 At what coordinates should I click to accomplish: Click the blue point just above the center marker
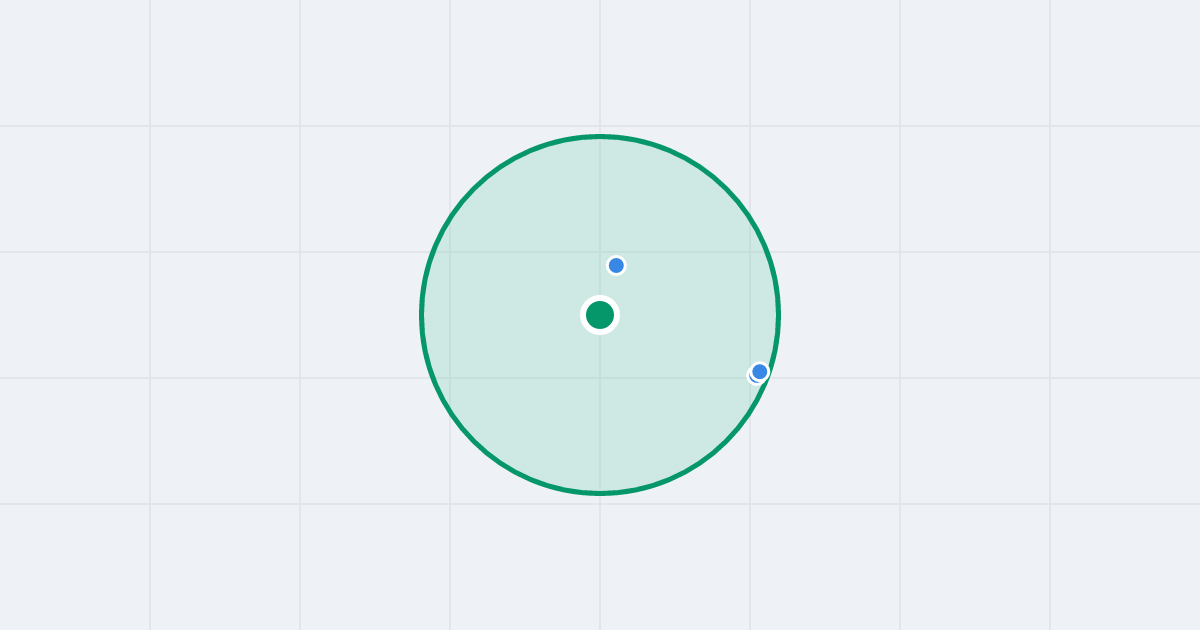(x=616, y=265)
